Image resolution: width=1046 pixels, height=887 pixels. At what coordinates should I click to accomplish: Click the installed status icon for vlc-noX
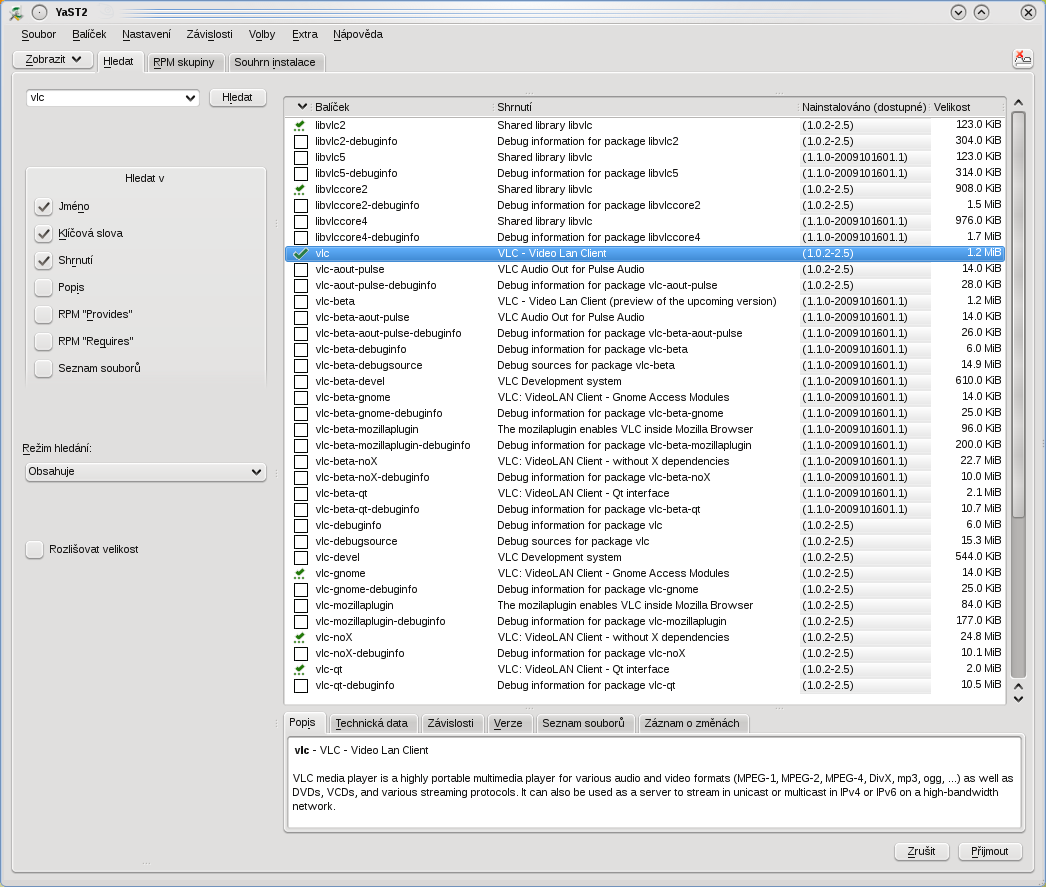pos(300,638)
